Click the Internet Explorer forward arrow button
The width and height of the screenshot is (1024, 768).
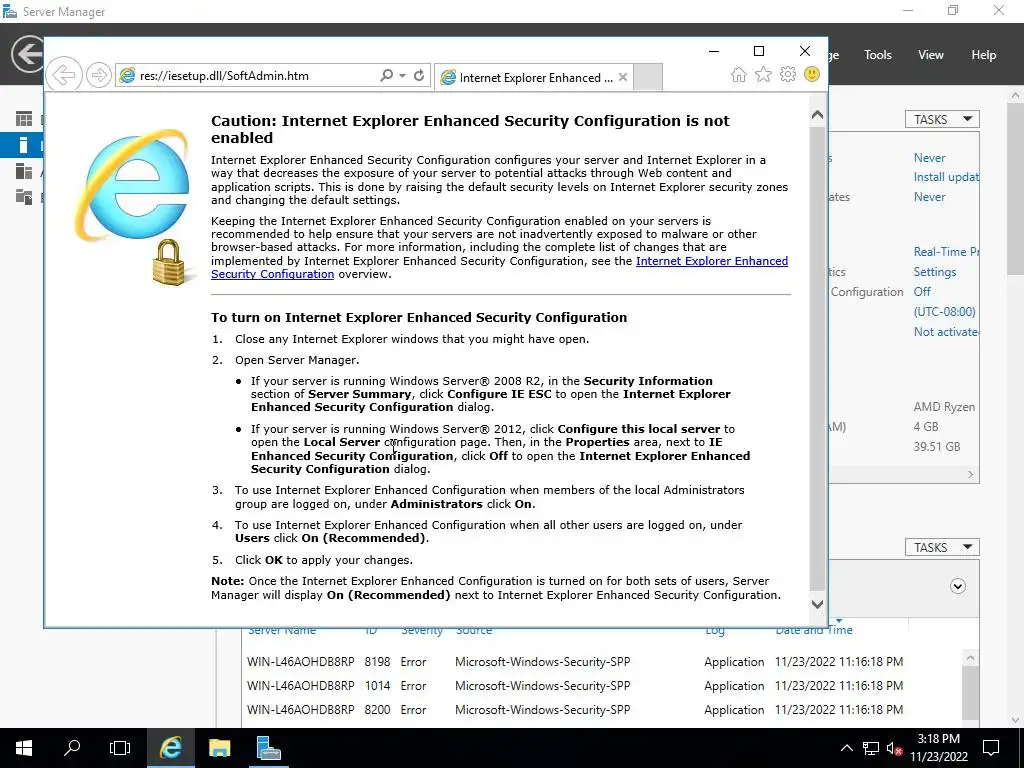pos(99,75)
